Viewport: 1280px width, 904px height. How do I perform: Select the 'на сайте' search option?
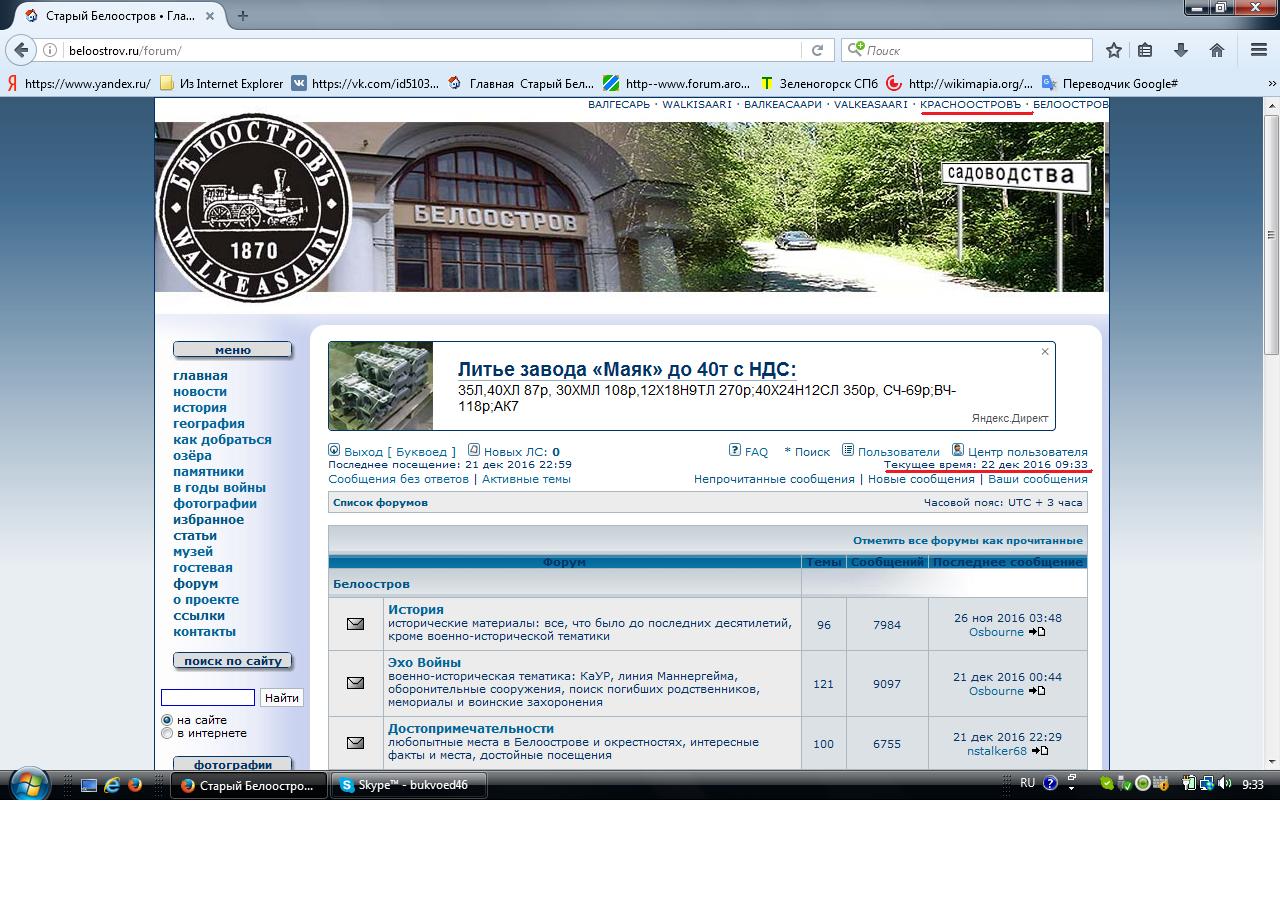[167, 720]
